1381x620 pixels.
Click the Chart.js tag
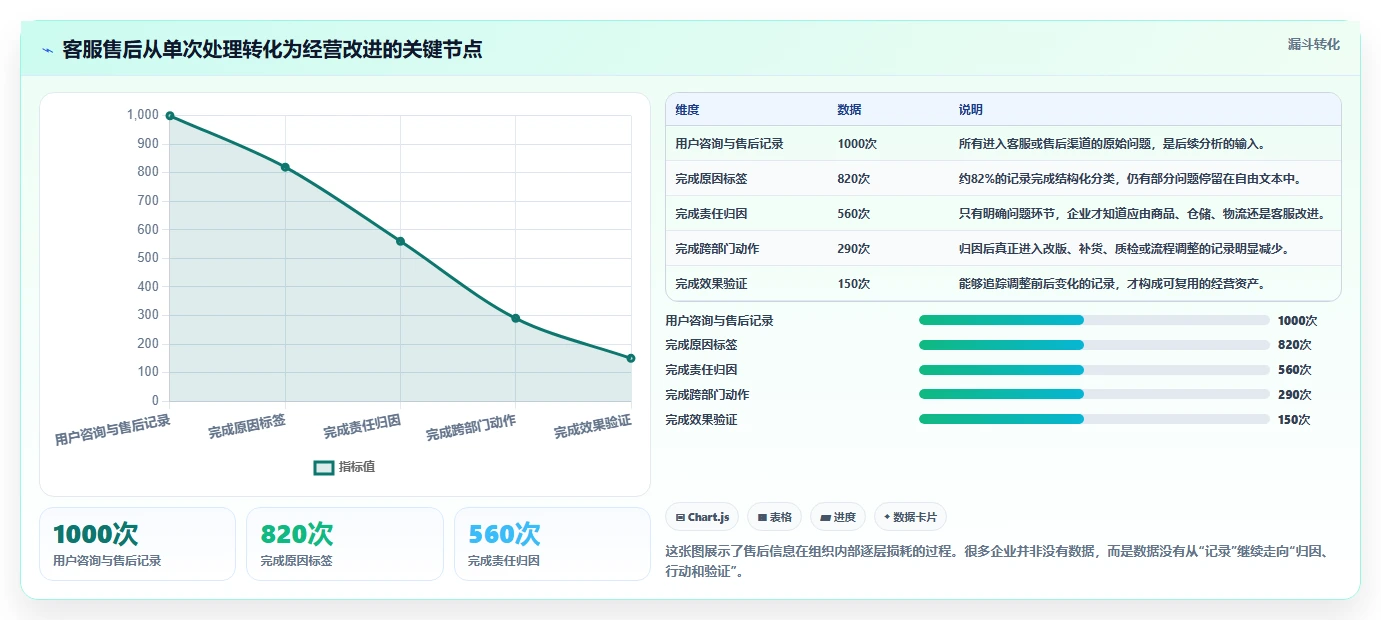703,517
